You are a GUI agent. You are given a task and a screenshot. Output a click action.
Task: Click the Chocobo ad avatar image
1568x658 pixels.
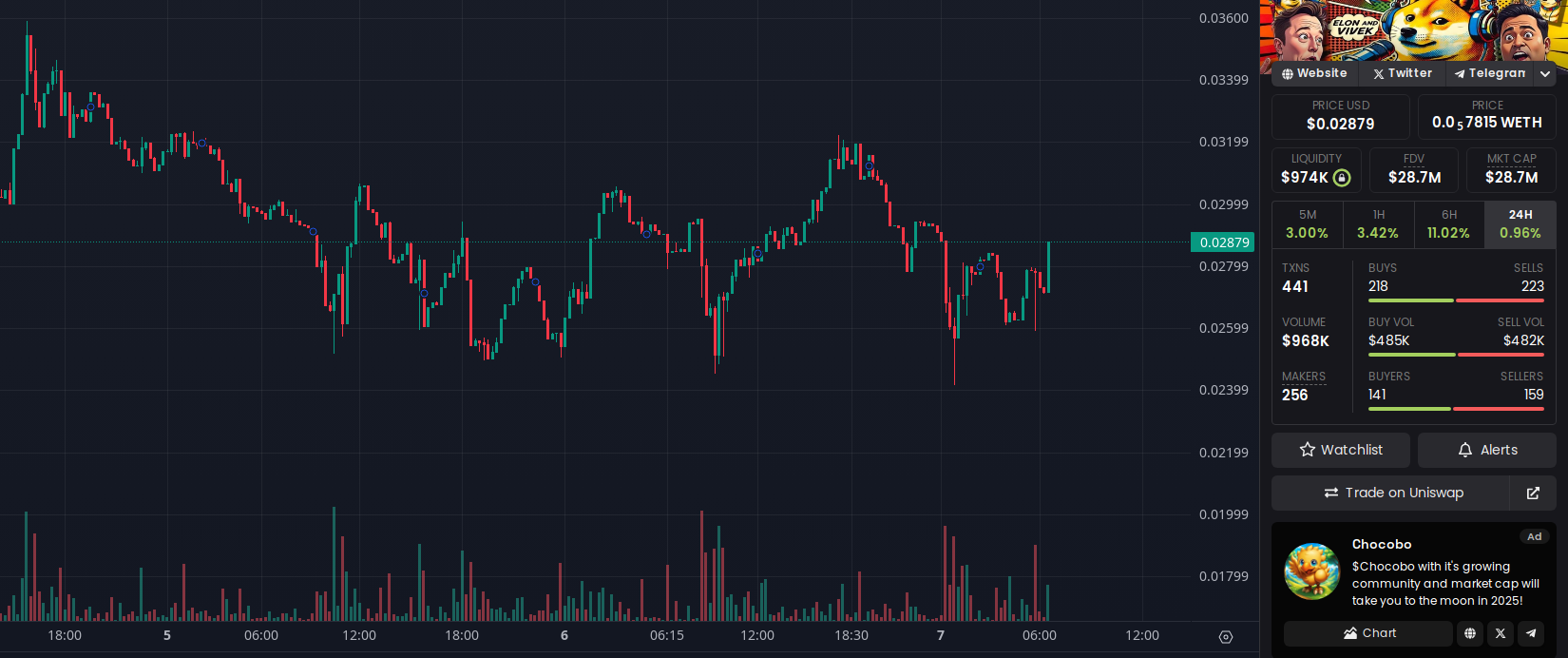1312,571
